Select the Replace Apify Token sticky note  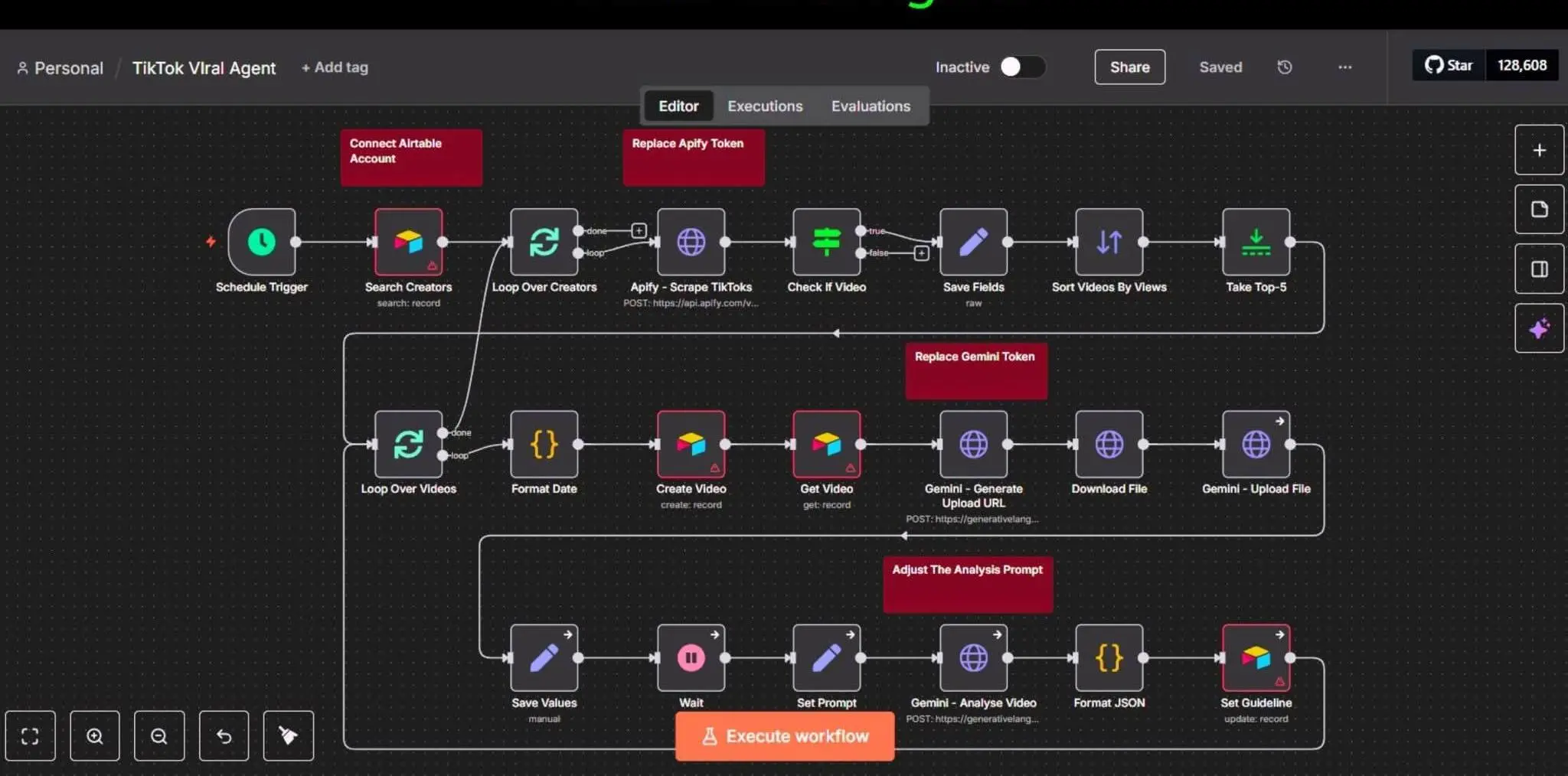coord(694,157)
